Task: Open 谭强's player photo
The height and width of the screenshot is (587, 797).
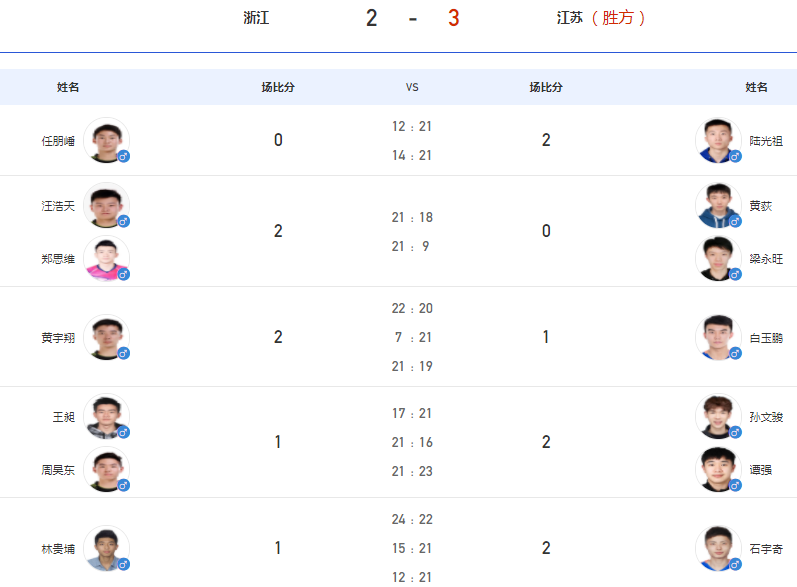Action: [718, 470]
